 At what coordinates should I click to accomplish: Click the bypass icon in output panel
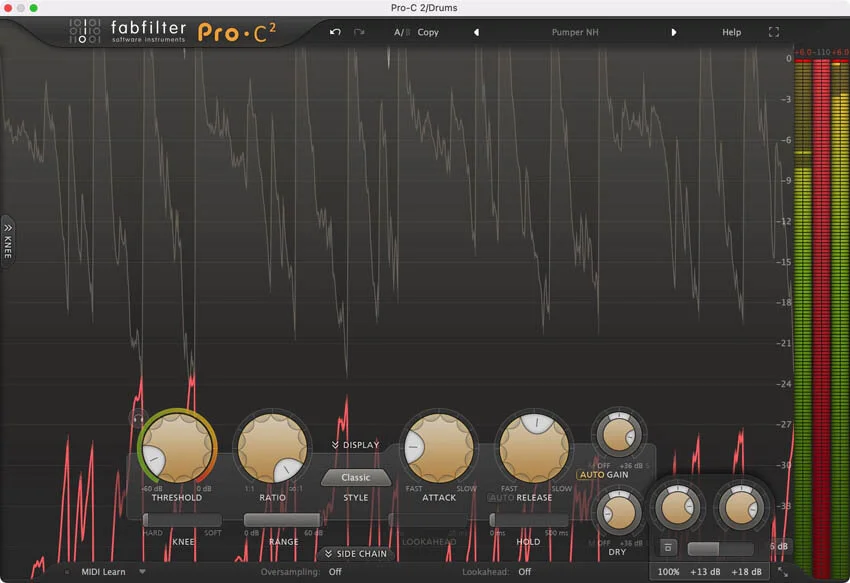pos(668,548)
